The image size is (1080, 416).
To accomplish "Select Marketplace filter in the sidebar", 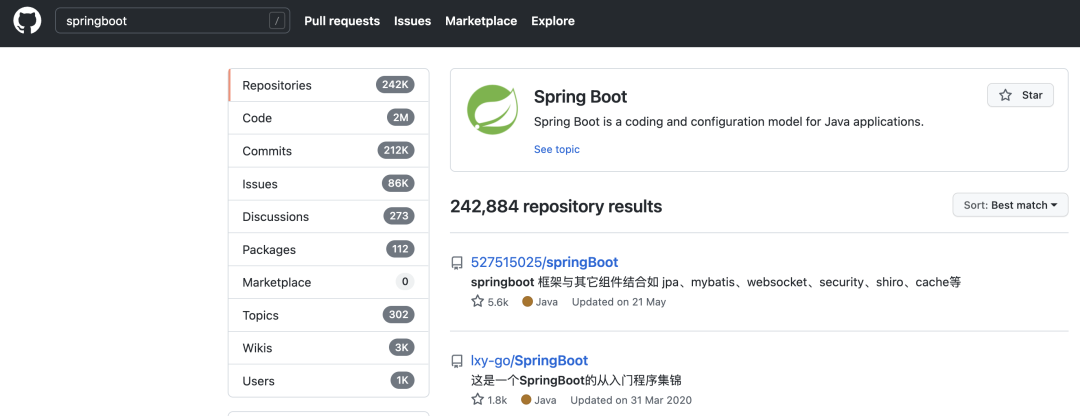I will (x=329, y=282).
